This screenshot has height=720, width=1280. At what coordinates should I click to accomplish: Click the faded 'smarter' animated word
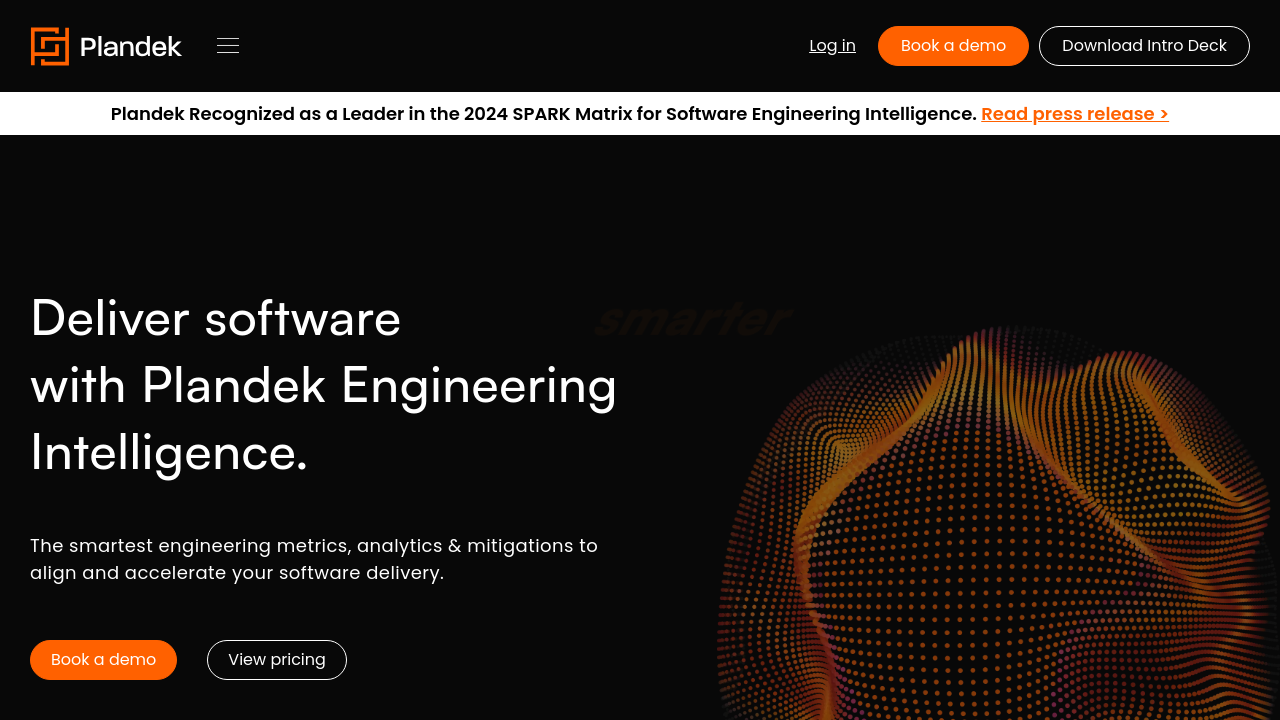click(692, 320)
